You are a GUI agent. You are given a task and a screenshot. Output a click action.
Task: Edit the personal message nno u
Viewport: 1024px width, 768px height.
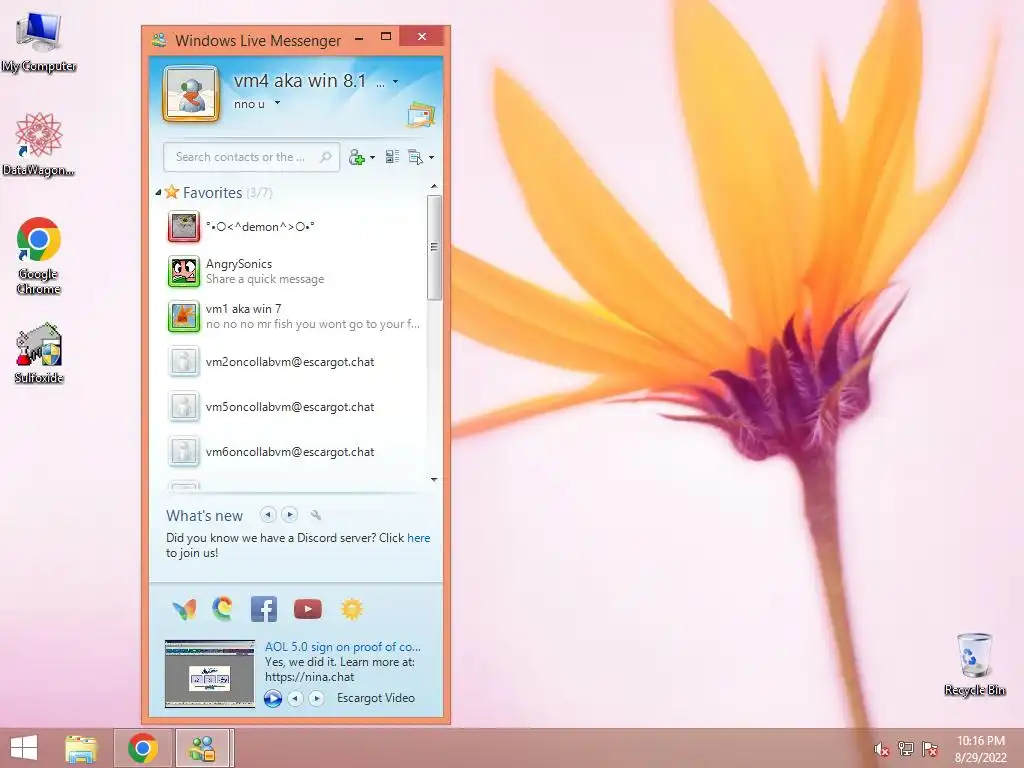(249, 104)
